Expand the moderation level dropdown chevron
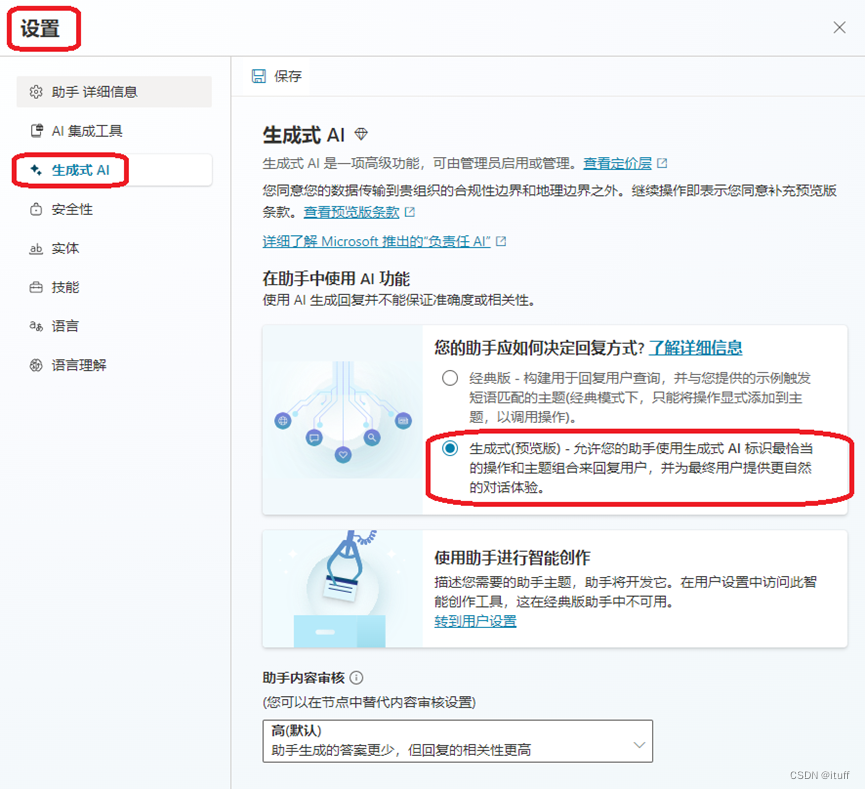 [639, 744]
